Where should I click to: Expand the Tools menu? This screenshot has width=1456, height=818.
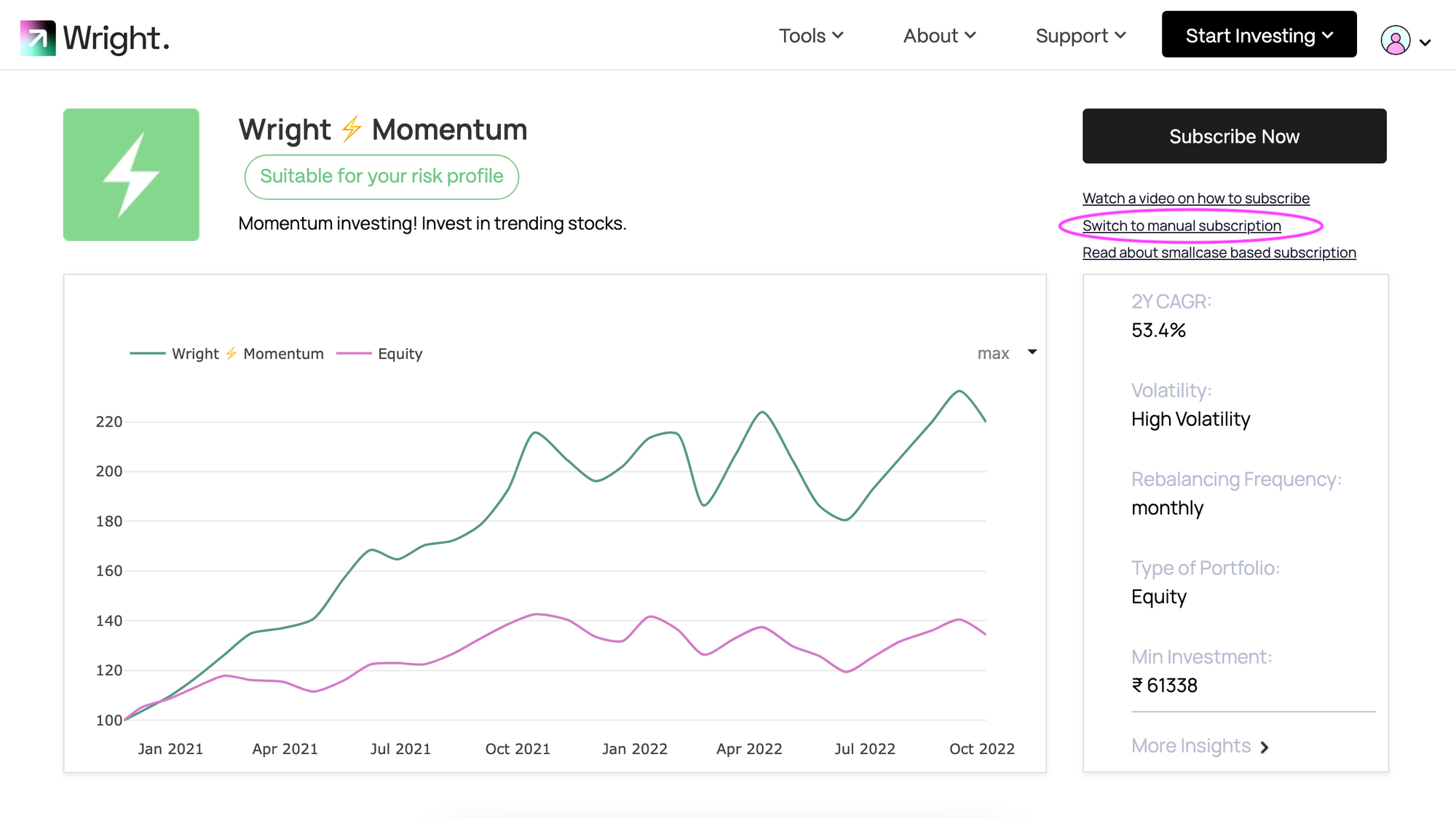(811, 36)
